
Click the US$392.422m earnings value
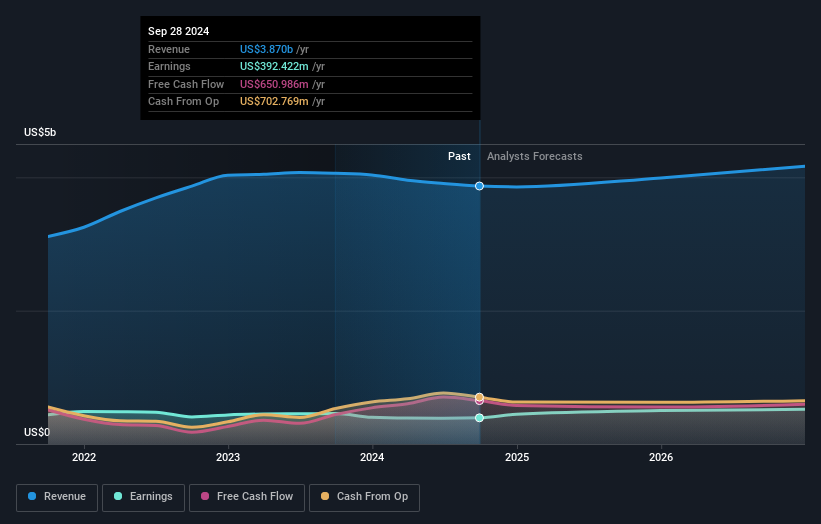(274, 66)
